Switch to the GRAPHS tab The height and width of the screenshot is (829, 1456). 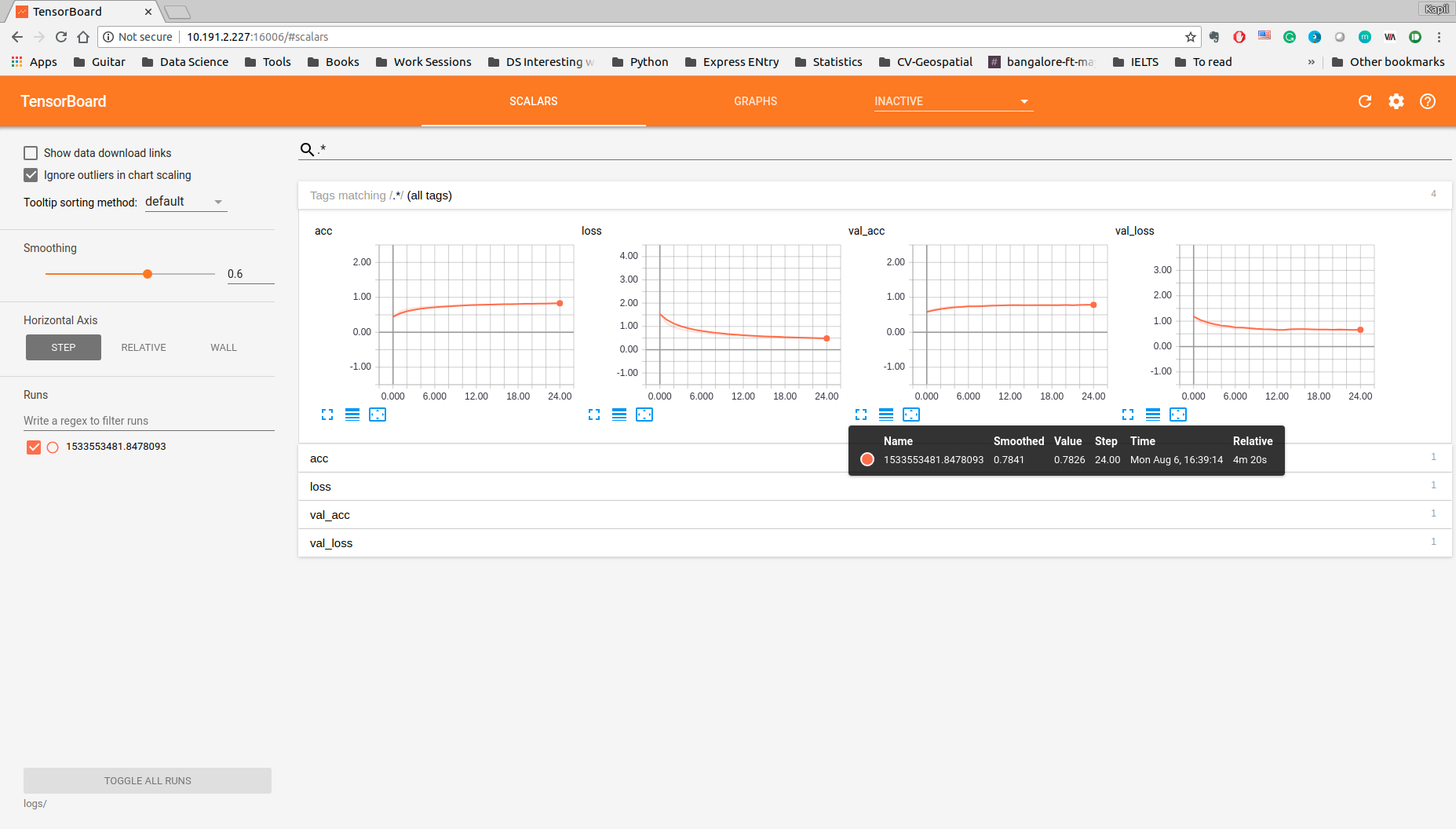click(x=755, y=101)
